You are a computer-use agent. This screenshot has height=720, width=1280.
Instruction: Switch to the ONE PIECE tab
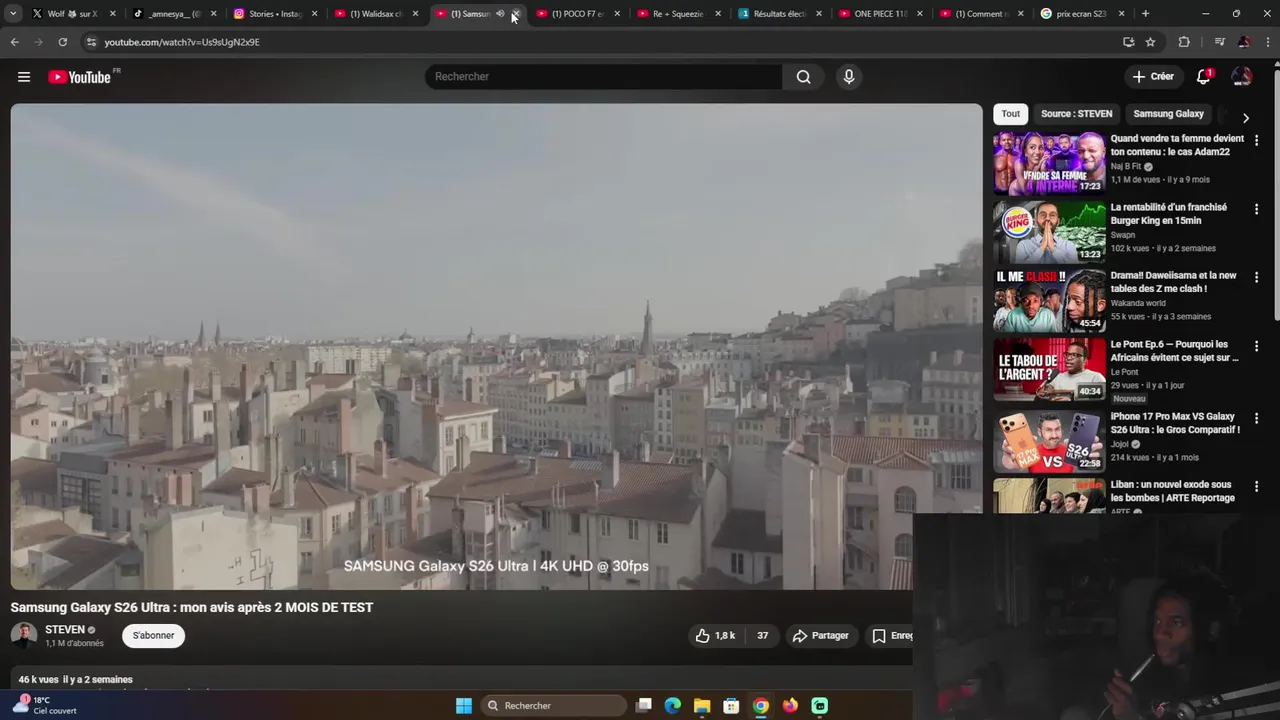(x=881, y=14)
